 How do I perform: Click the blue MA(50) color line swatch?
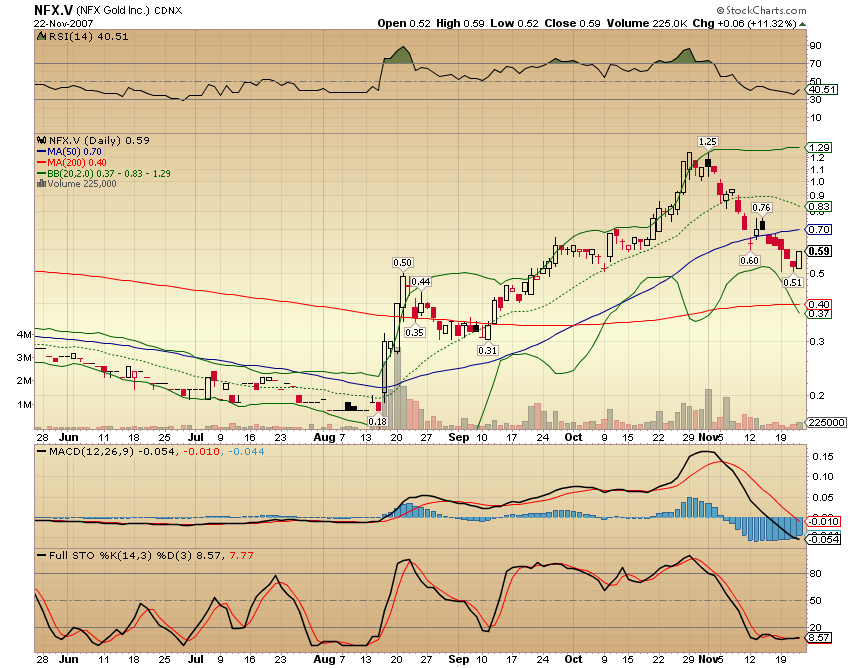(x=41, y=152)
